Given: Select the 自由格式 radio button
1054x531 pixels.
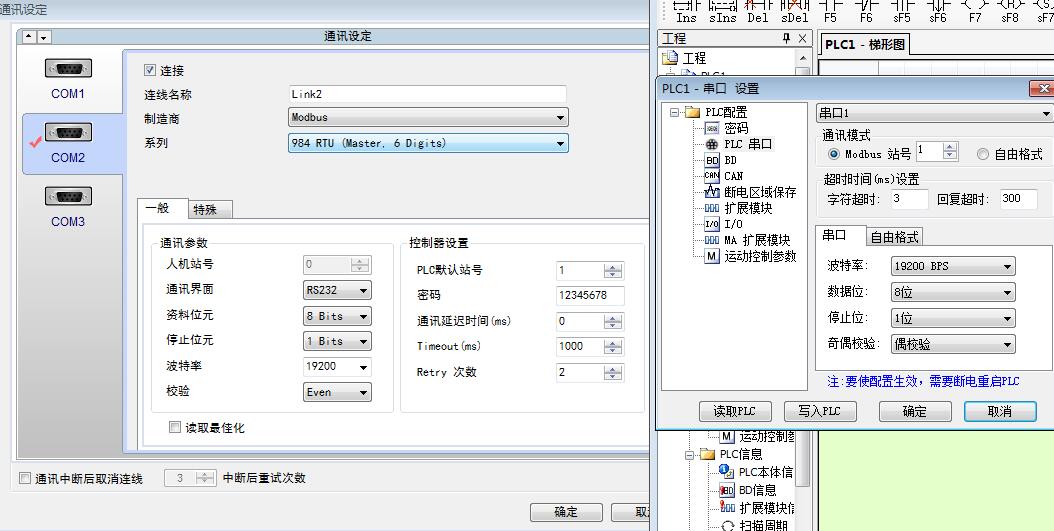Looking at the screenshot, I should (983, 154).
